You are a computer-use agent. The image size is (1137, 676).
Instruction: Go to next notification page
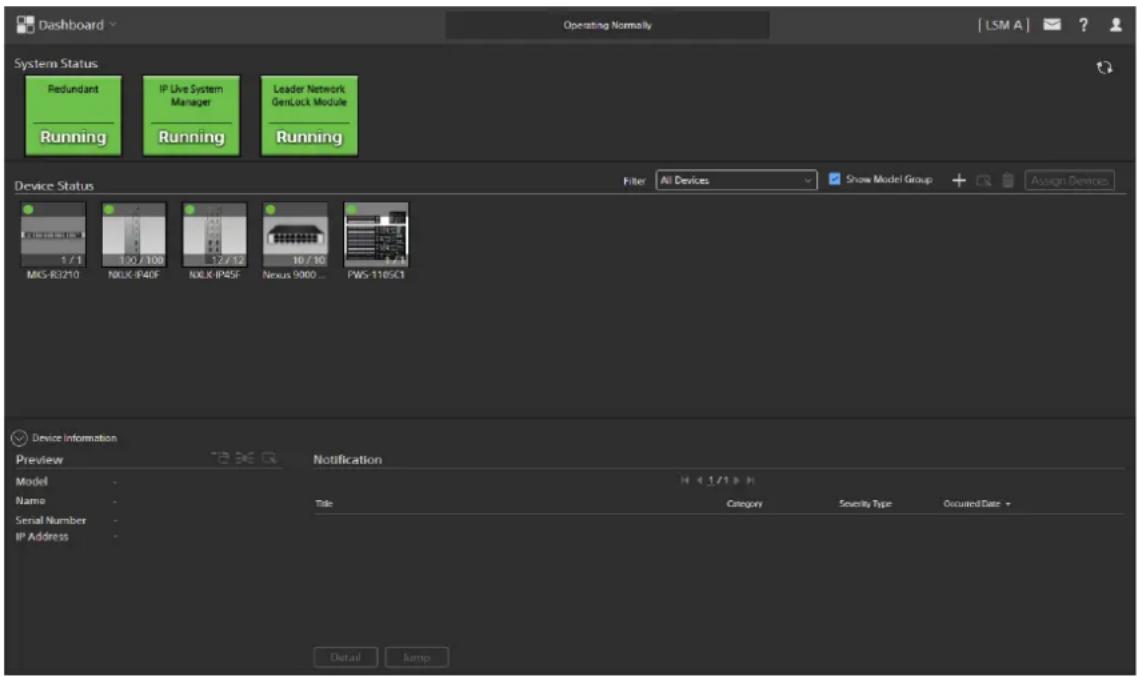[x=737, y=480]
